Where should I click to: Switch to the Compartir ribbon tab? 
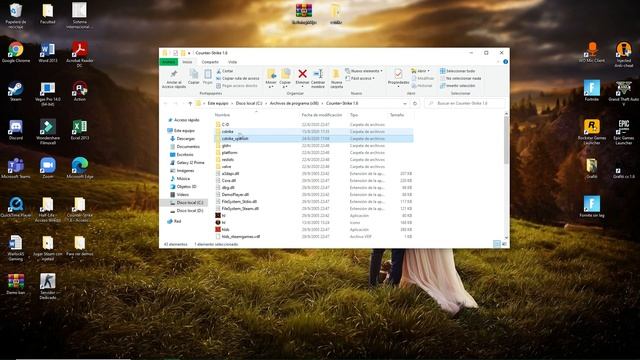click(210, 62)
